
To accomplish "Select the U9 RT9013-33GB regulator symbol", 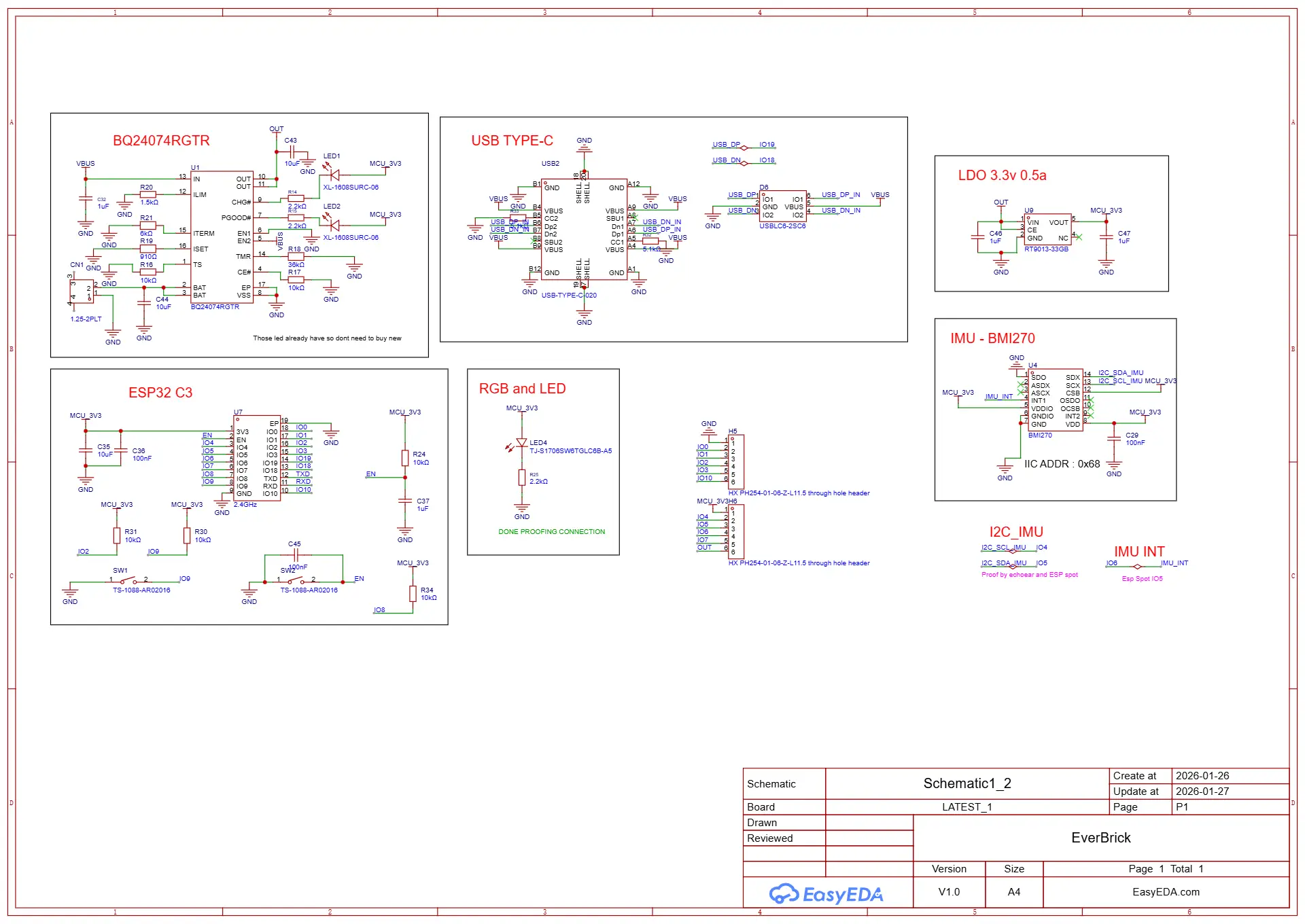I will 1047,230.
